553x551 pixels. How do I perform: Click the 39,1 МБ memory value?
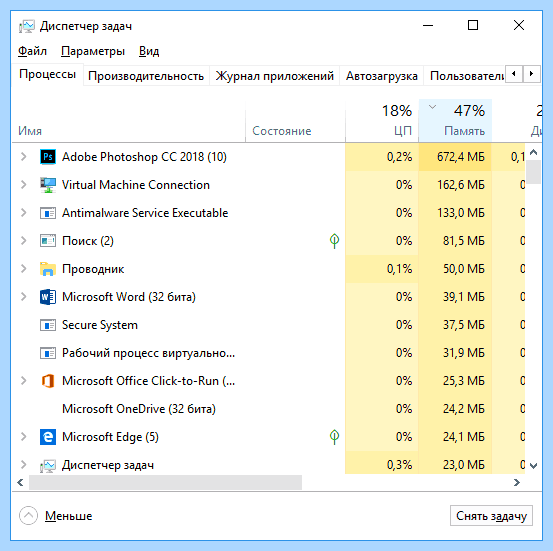point(463,297)
